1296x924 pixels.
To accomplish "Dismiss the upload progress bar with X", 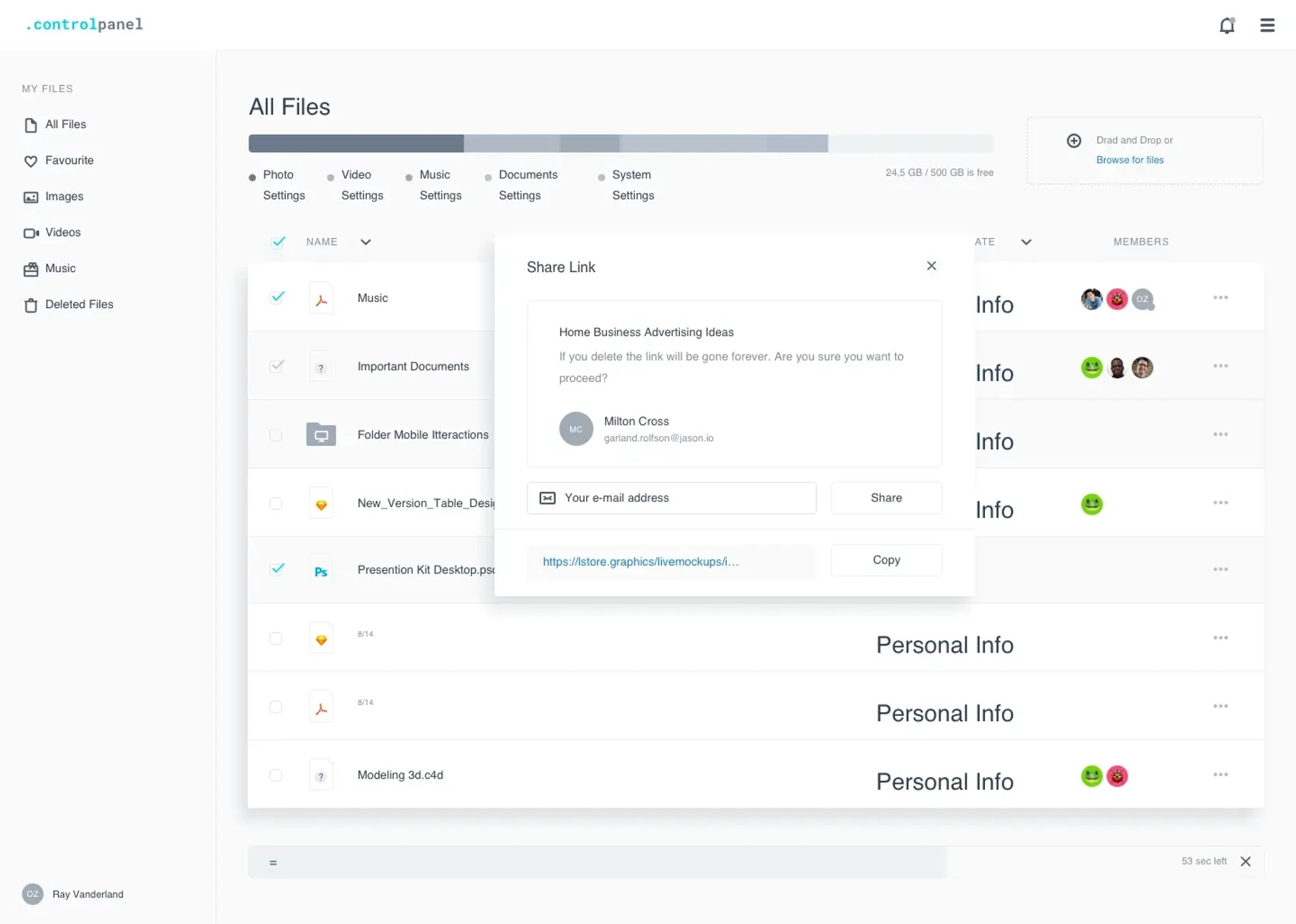I will (x=1245, y=861).
